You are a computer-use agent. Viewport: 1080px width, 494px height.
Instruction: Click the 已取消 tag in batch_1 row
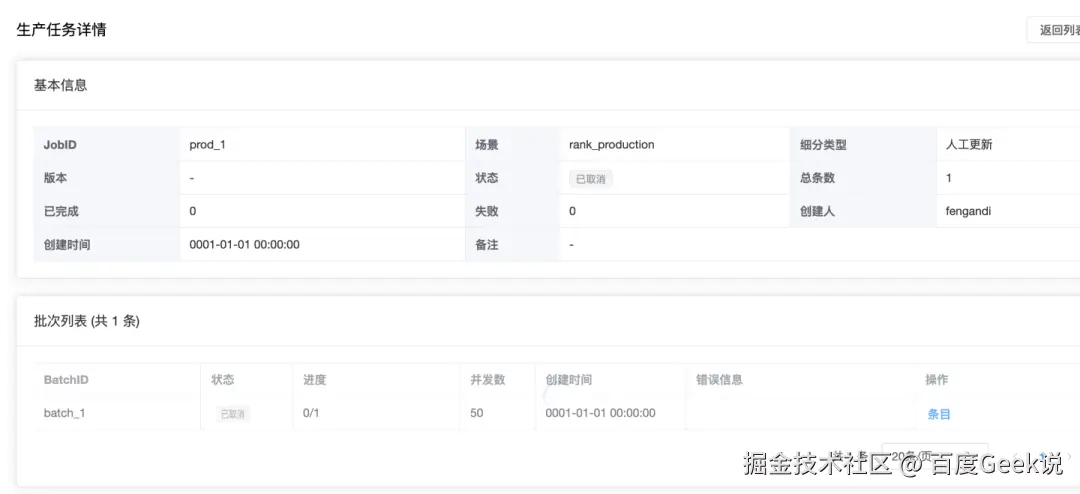pos(232,414)
